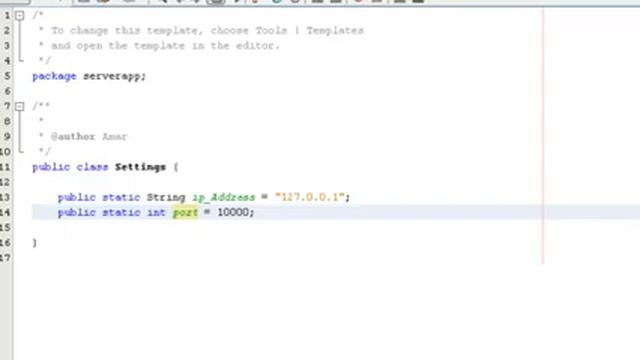Click line number 13 in the gutter
Screen dimensions: 640x360
(5, 197)
